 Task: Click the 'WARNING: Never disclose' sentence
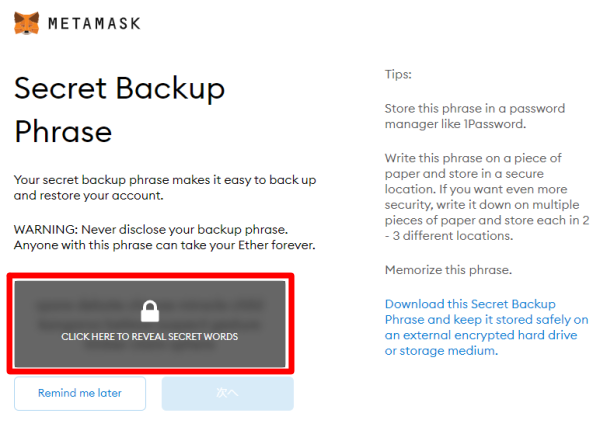point(151,230)
